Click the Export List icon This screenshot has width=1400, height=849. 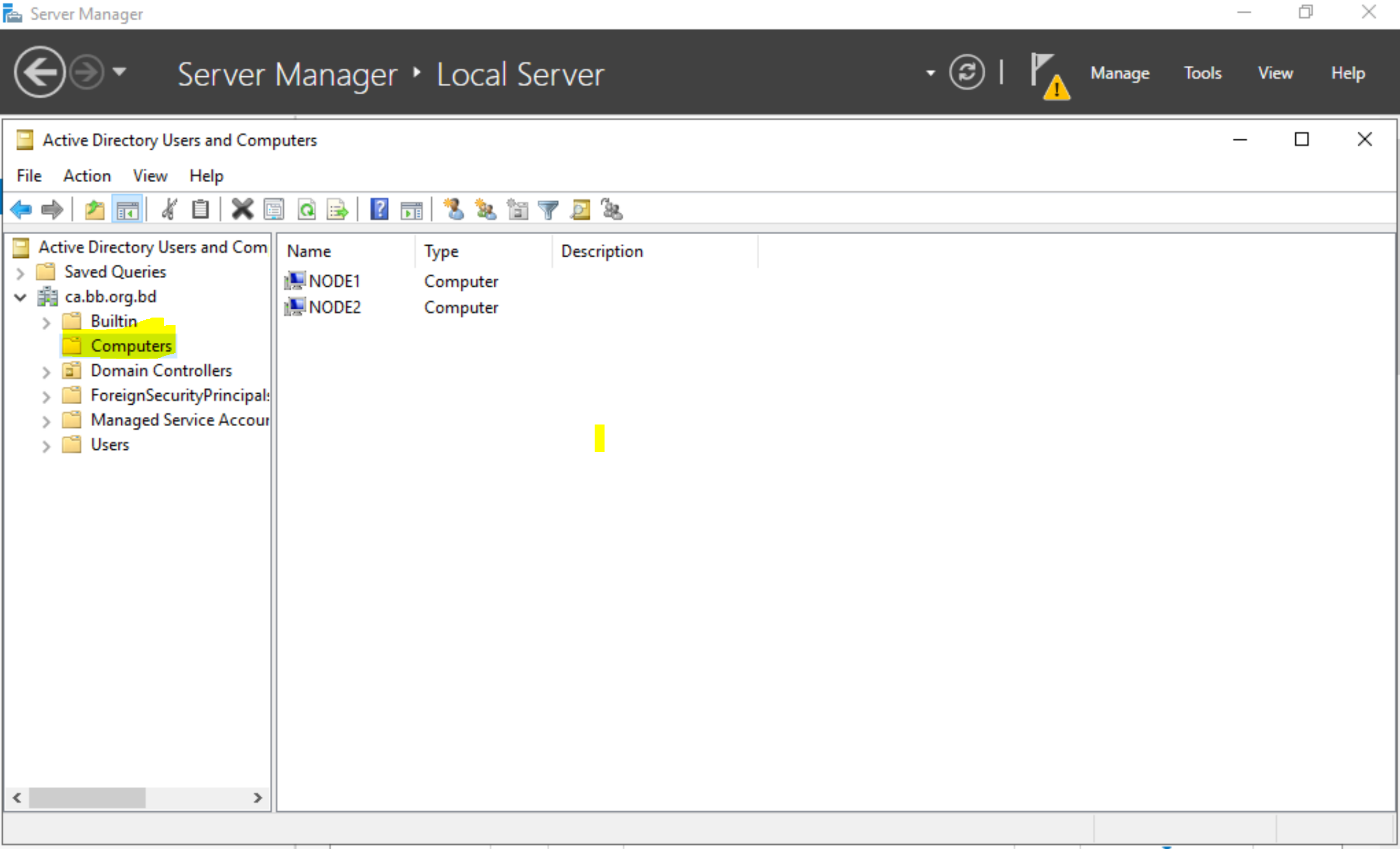(337, 210)
